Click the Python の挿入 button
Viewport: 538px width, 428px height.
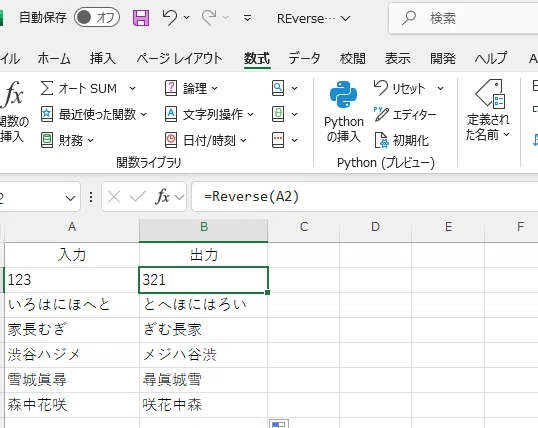pyautogui.click(x=343, y=112)
